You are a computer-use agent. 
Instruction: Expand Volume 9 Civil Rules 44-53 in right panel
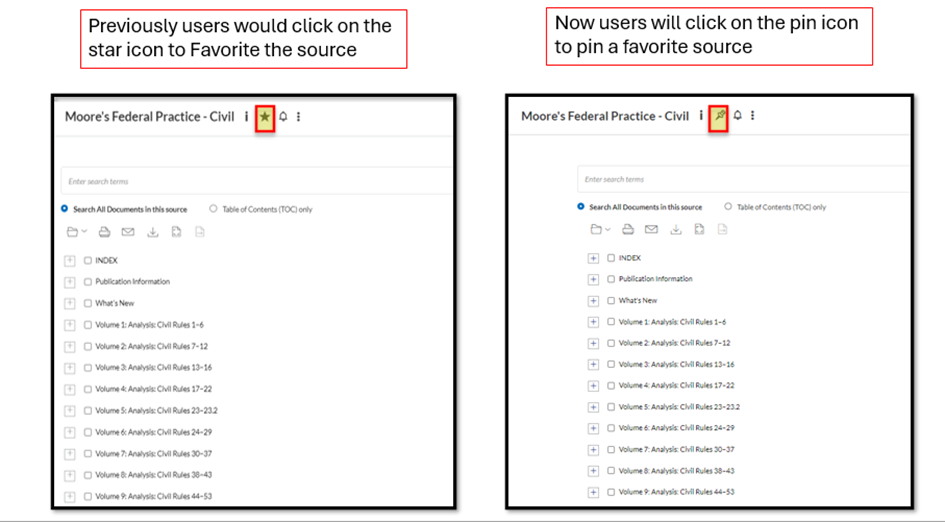click(594, 492)
